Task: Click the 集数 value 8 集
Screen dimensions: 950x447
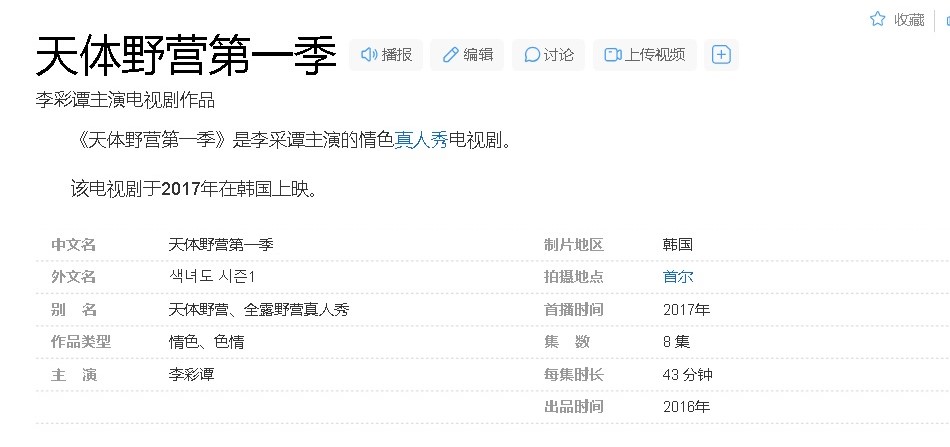Action: (676, 342)
